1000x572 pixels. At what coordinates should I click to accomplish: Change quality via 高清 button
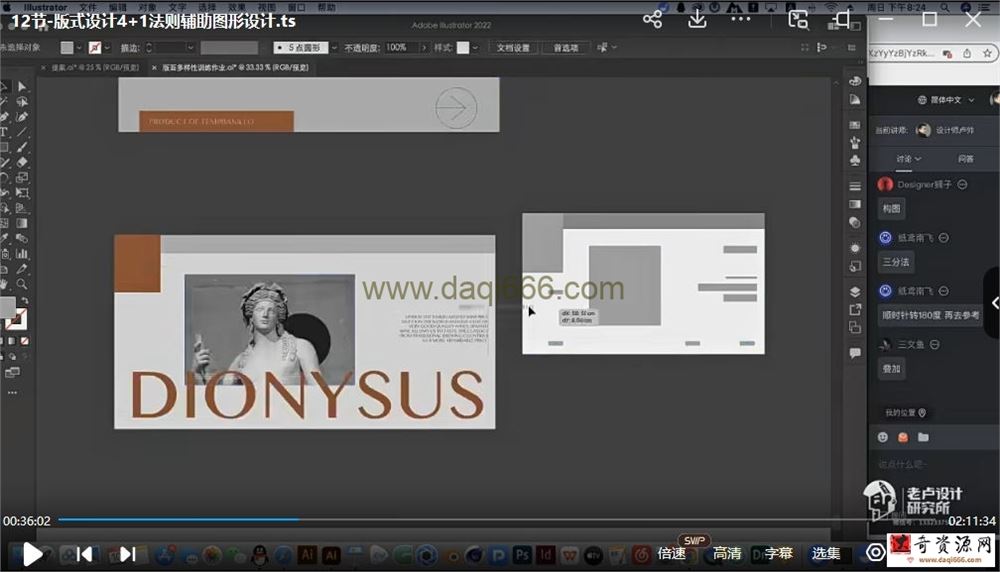click(727, 554)
